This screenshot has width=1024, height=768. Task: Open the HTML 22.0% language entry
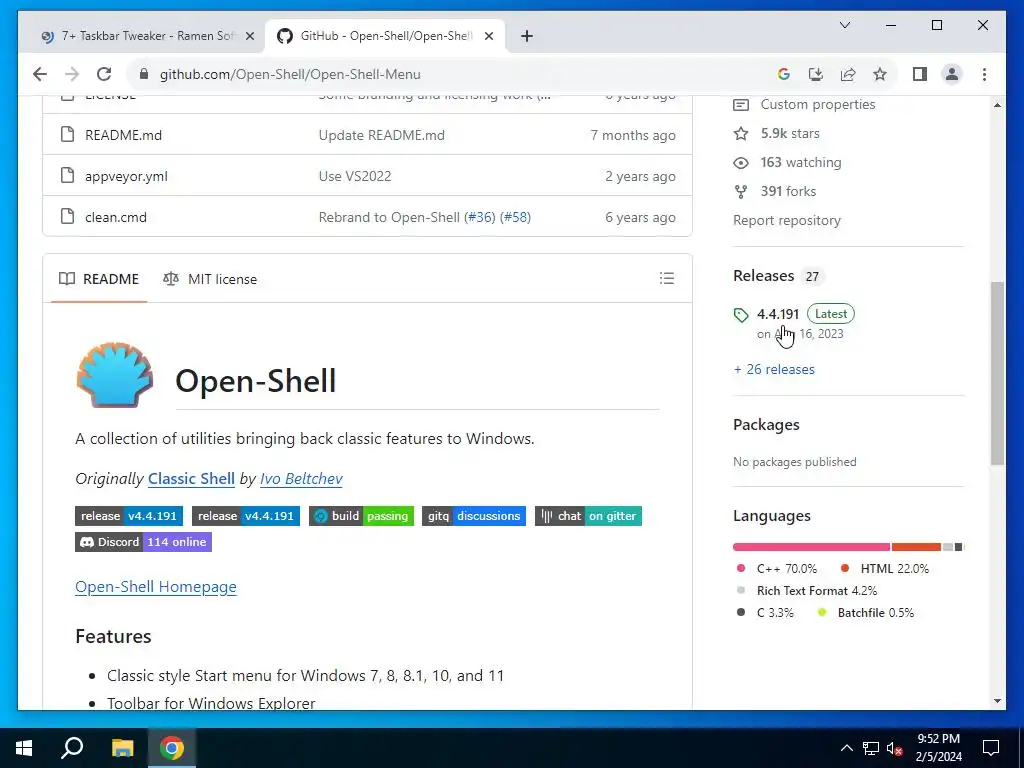884,569
